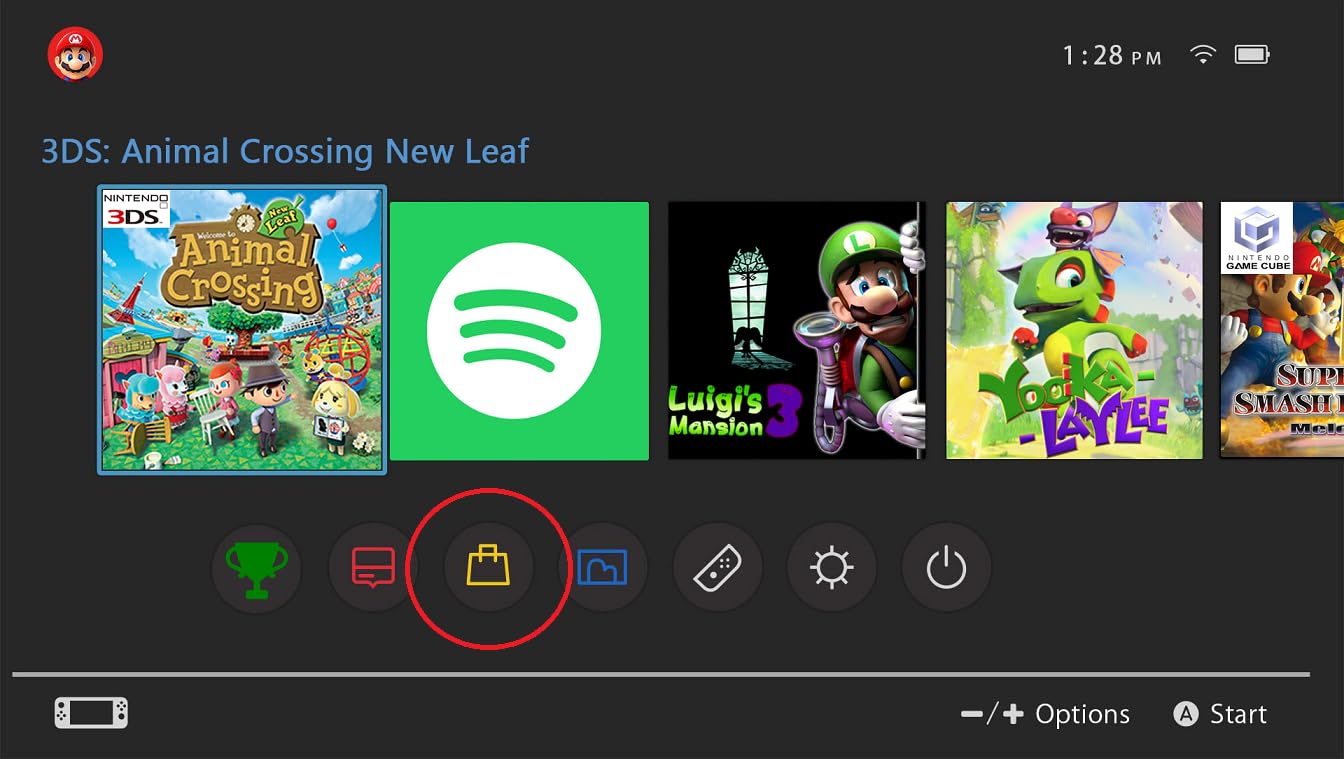Click the battery level icon

(x=1252, y=55)
